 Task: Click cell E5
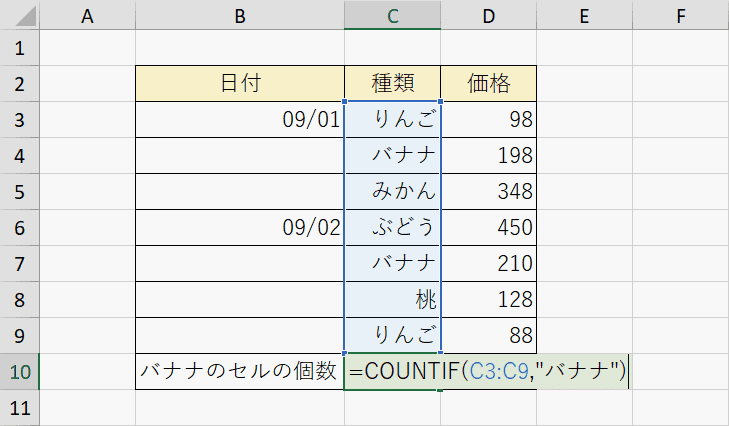(584, 191)
